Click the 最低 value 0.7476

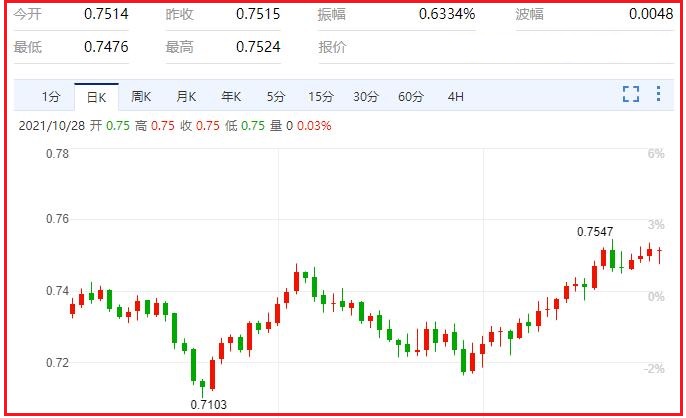[106, 47]
